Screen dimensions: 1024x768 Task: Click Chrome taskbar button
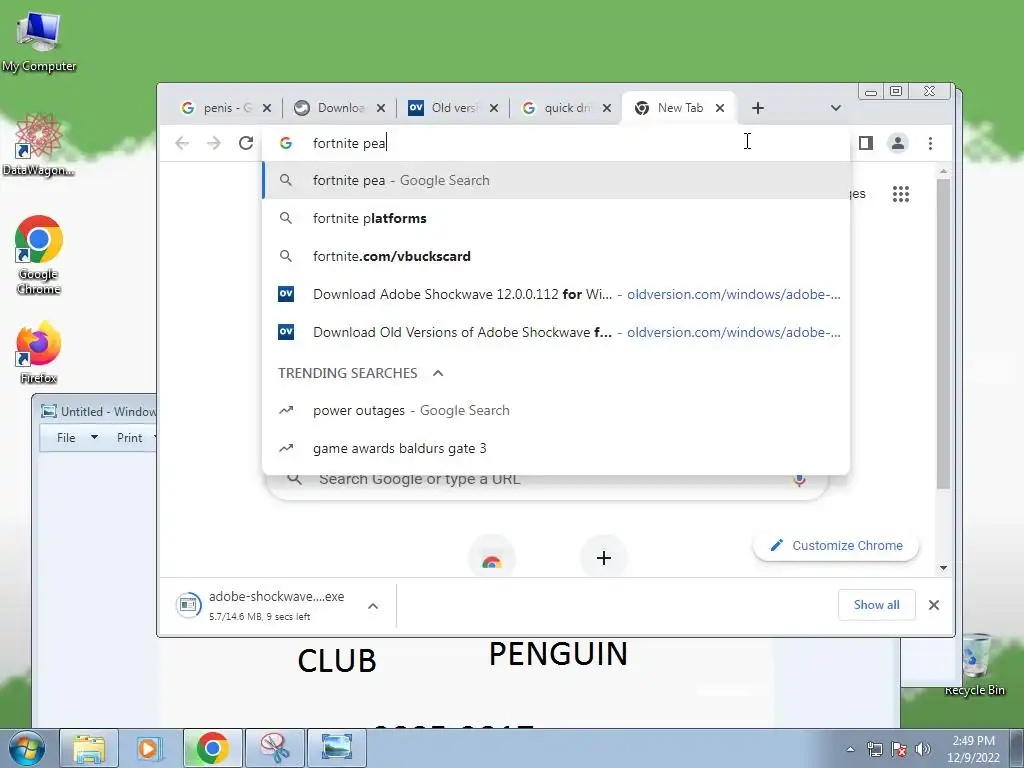click(212, 748)
